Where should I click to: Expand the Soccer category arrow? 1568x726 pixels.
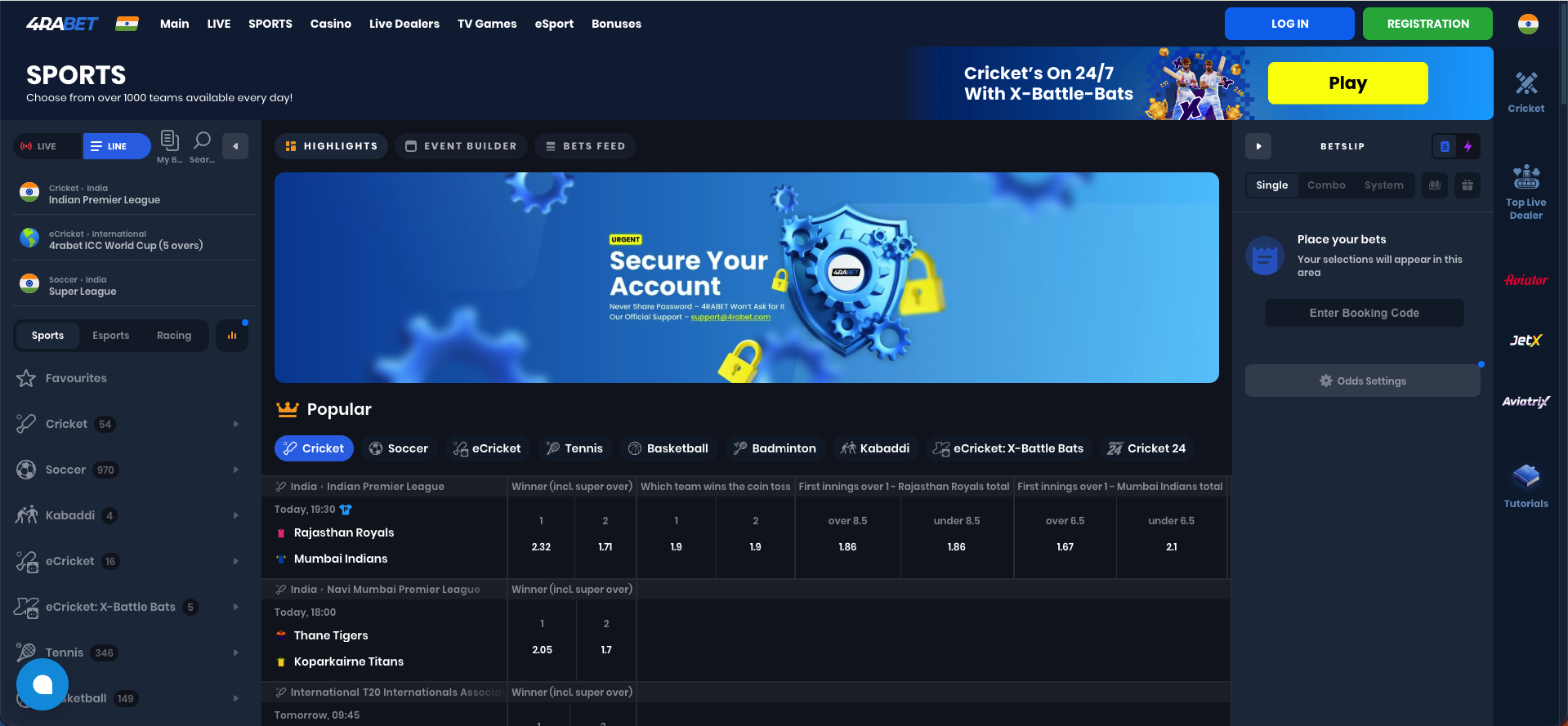(235, 470)
